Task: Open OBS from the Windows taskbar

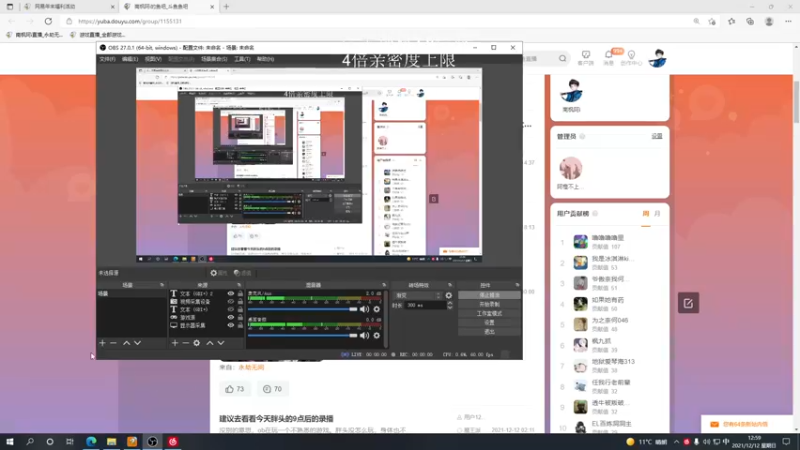Action: point(152,441)
